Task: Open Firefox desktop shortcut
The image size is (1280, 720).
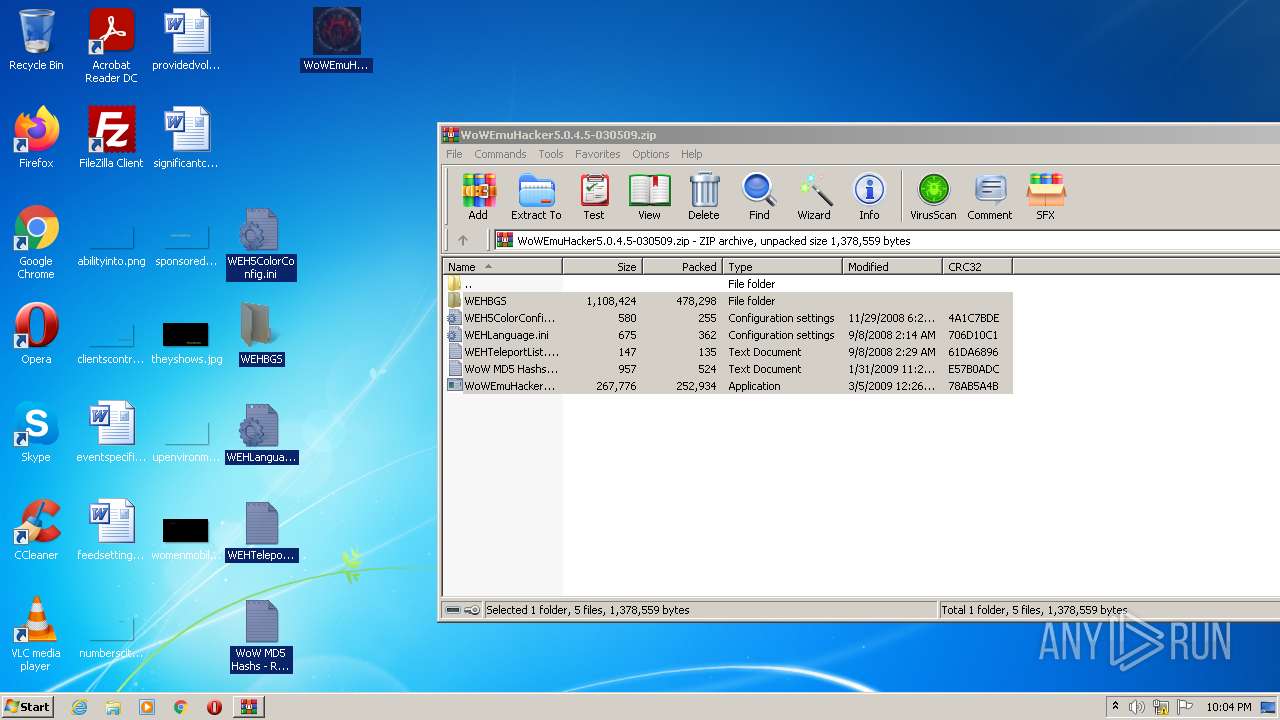Action: tap(36, 138)
